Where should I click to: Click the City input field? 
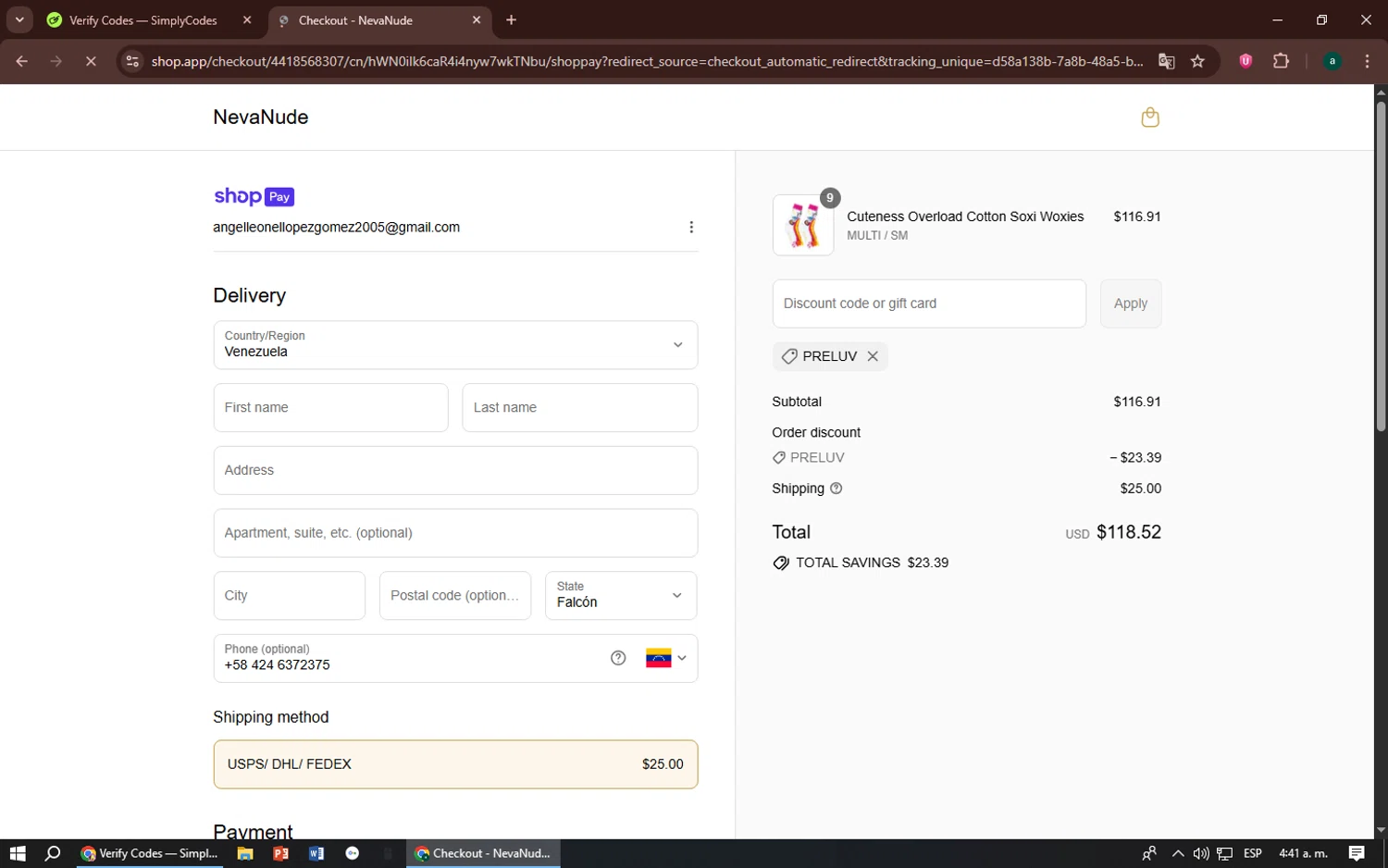(289, 595)
